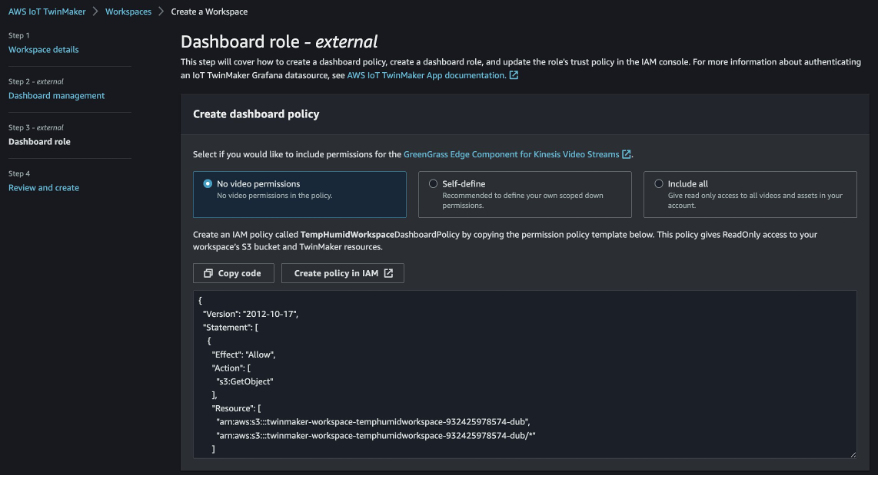Screen dimensions: 879x477
Task: Click the Create dashboard policy heading
Action: coord(256,114)
